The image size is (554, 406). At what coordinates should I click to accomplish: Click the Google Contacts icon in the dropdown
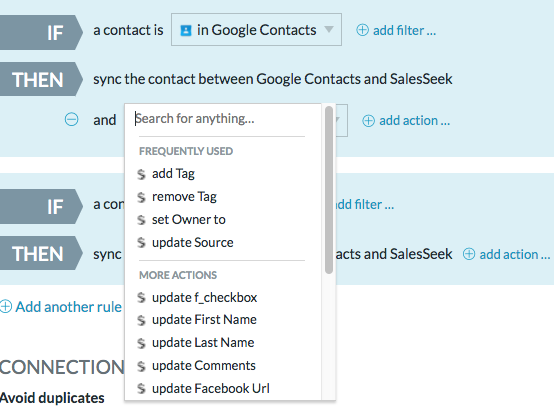coord(186,30)
